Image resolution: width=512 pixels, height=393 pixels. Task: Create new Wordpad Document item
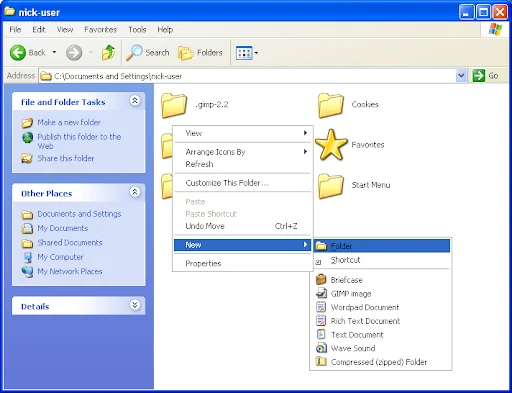pyautogui.click(x=382, y=307)
